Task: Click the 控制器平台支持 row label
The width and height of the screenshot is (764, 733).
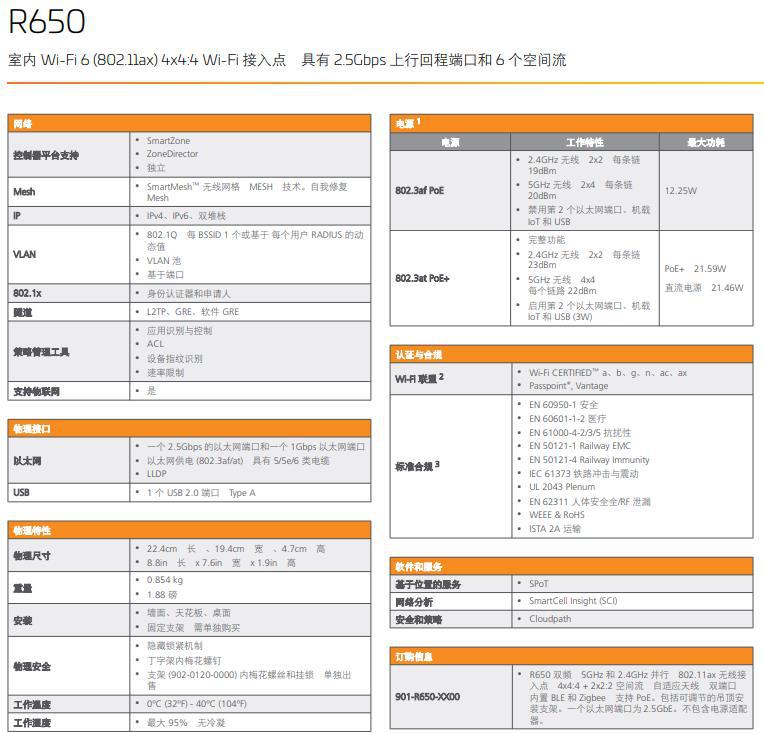Action: (46, 155)
